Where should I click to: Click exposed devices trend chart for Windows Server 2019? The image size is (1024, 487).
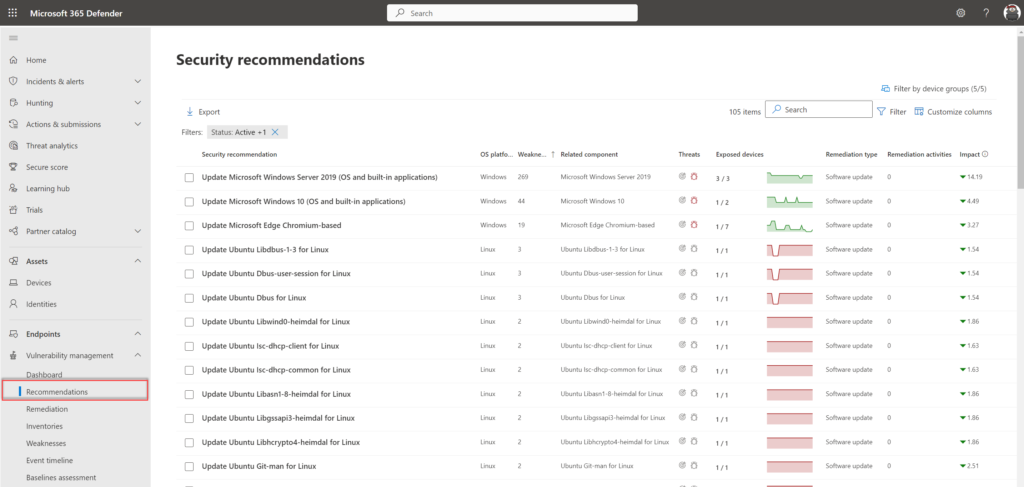pos(790,177)
